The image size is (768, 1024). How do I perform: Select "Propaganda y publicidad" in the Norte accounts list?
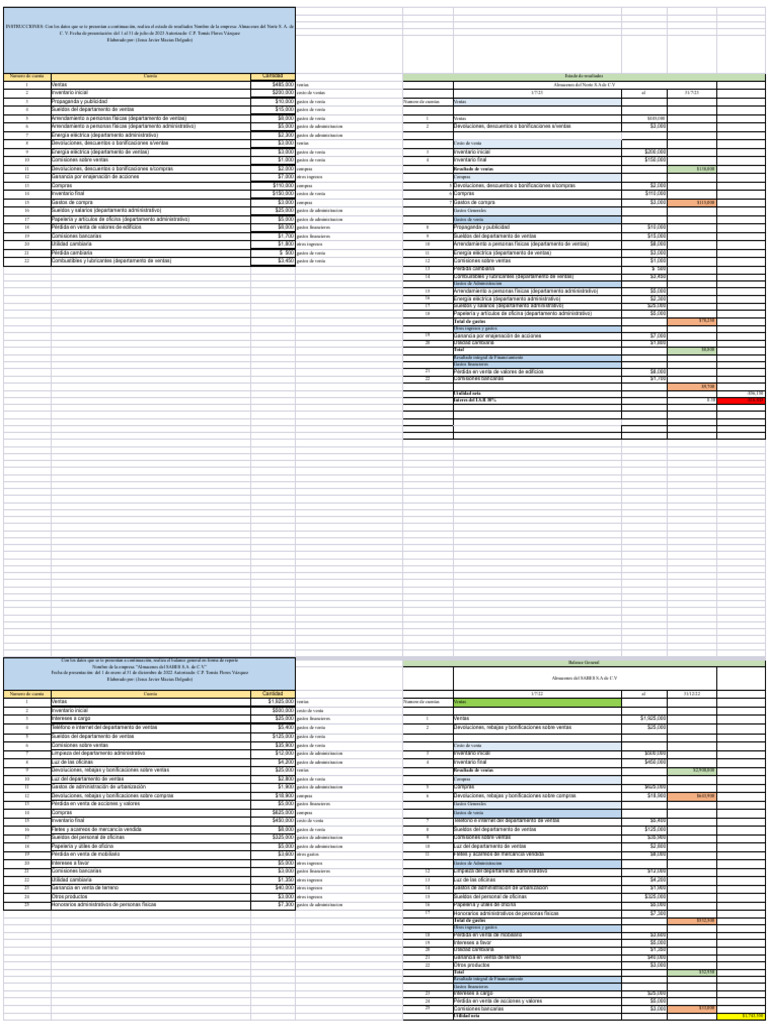[x=78, y=102]
